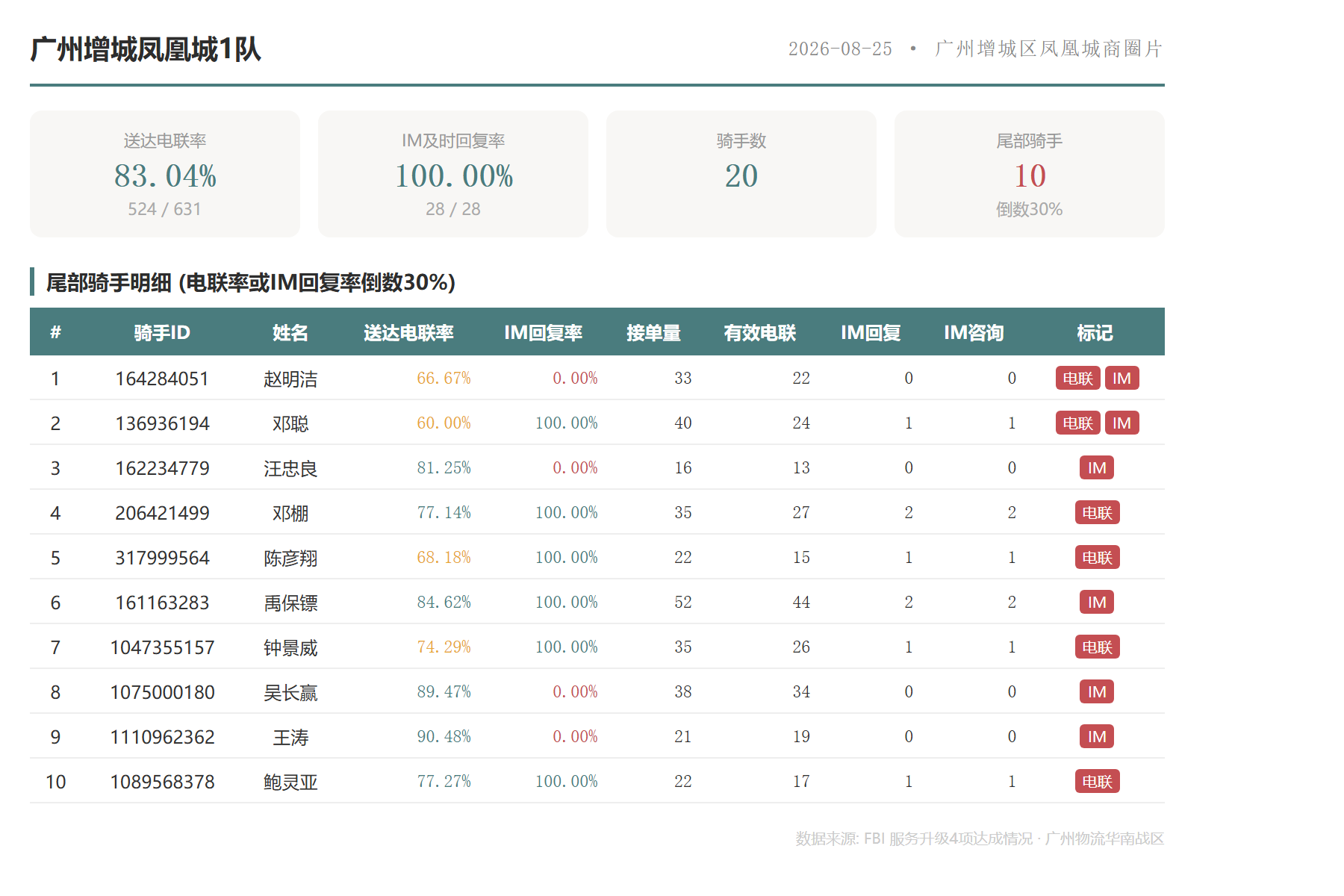Select rider ID 162234779
Screen dimensions: 1344x896
(x=162, y=468)
